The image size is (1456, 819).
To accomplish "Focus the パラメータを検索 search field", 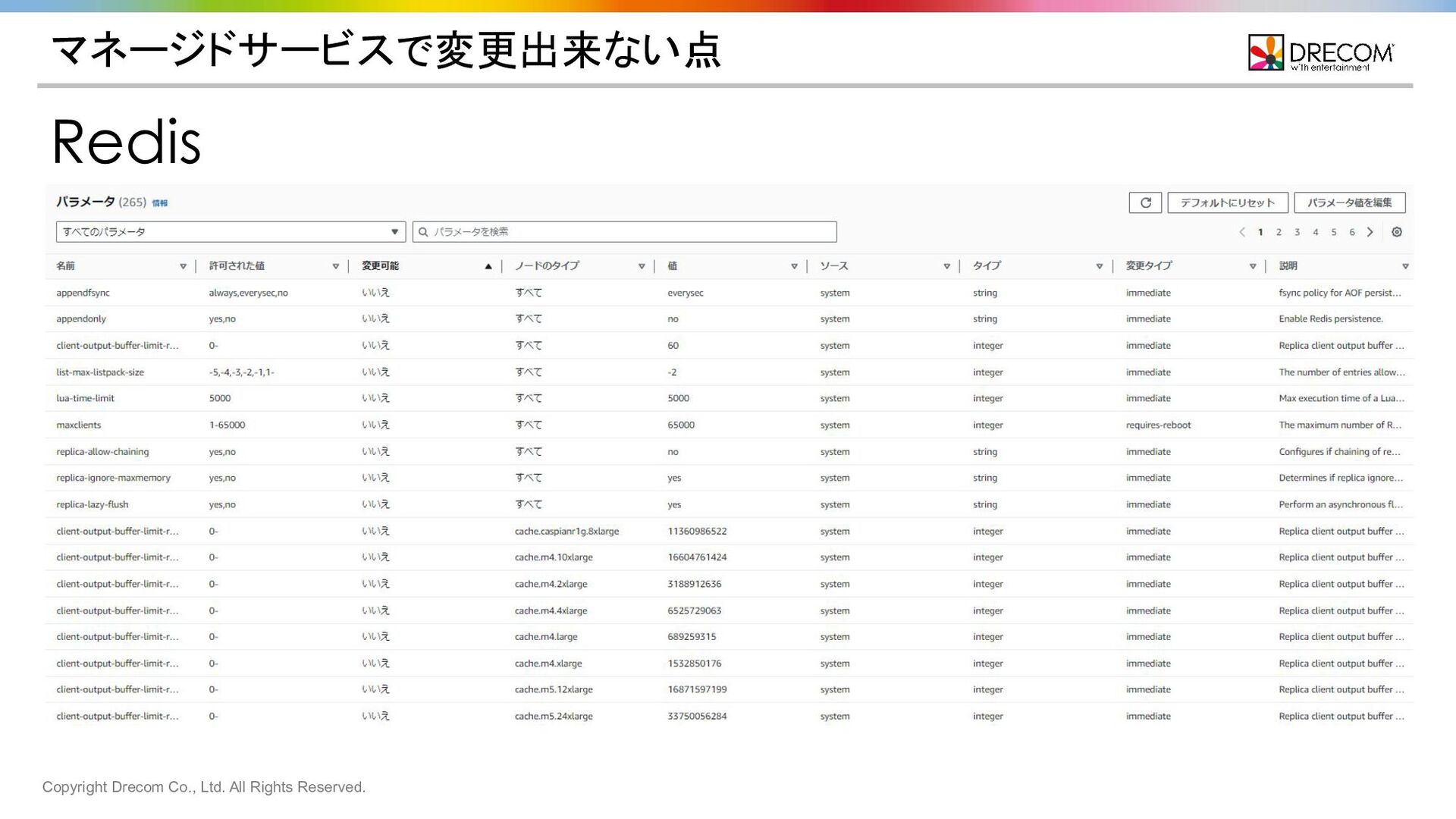I will 624,232.
